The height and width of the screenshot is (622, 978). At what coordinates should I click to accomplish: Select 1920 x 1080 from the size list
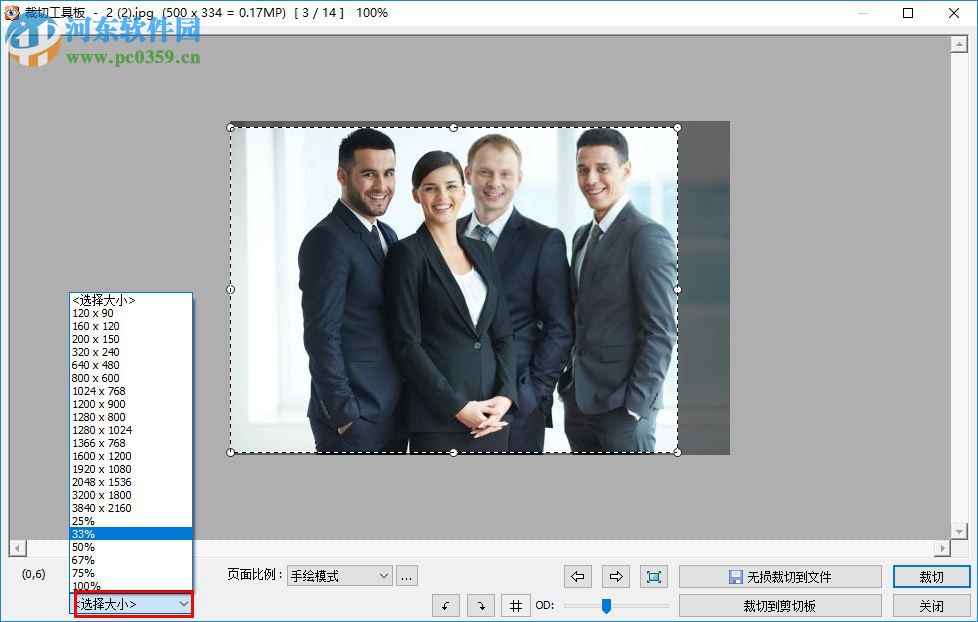tap(103, 469)
